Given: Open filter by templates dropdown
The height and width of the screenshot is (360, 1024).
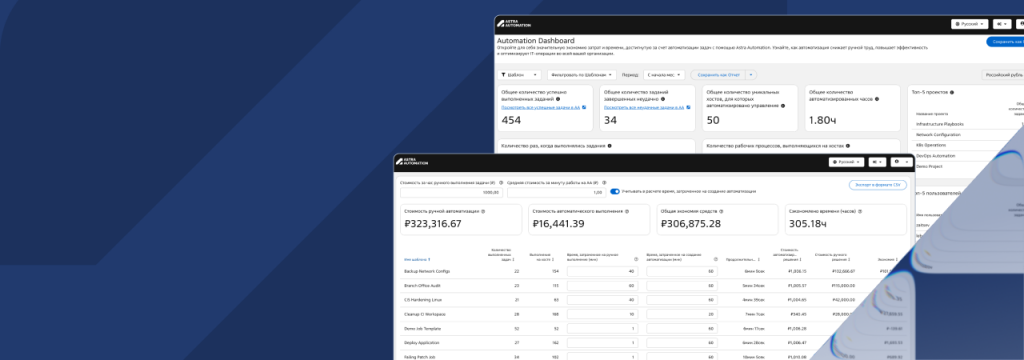Looking at the screenshot, I should pos(583,75).
